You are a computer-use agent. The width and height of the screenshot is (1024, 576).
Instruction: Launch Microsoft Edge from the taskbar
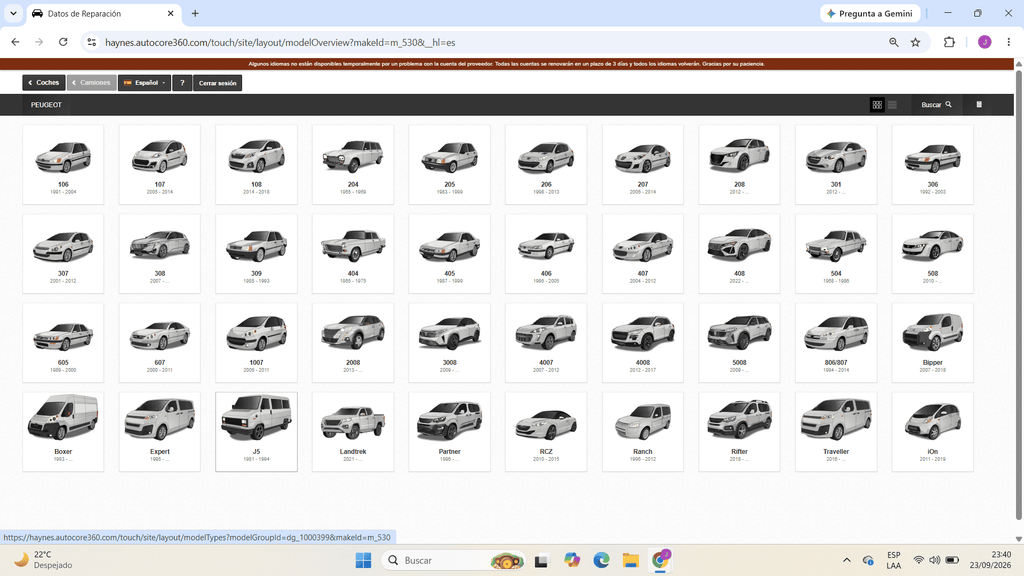click(x=601, y=560)
